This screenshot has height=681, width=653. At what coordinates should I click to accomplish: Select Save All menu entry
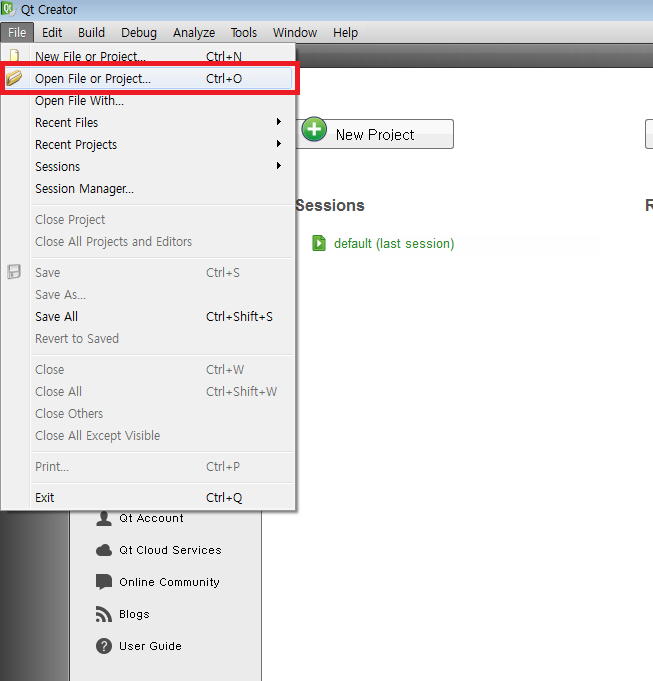[148, 317]
